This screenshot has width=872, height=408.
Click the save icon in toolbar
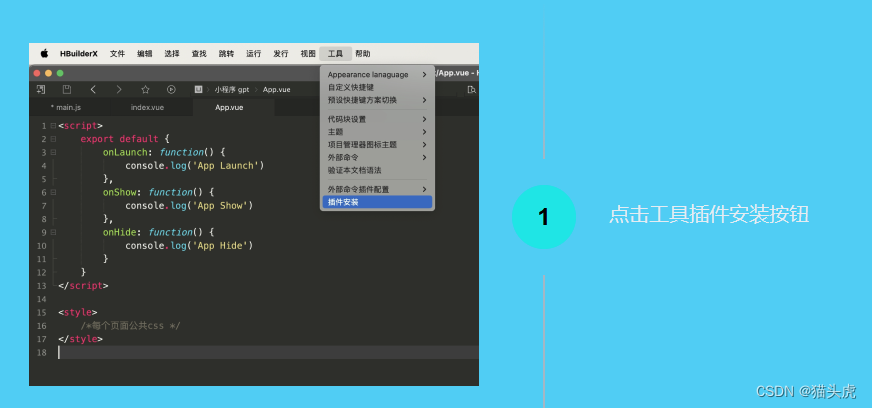click(x=67, y=89)
